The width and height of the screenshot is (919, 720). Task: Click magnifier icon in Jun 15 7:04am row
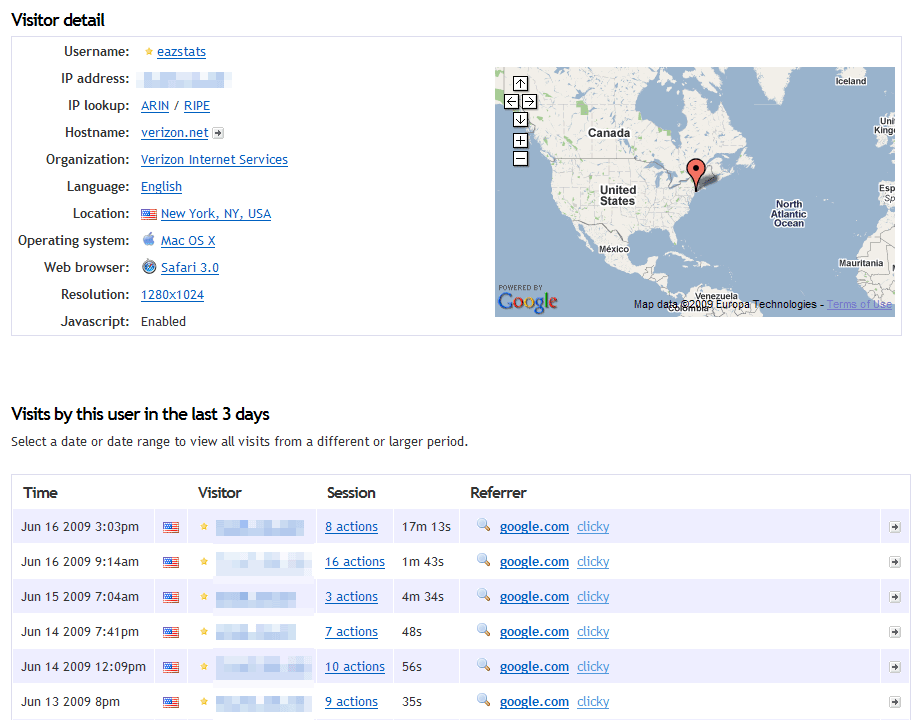click(x=484, y=595)
